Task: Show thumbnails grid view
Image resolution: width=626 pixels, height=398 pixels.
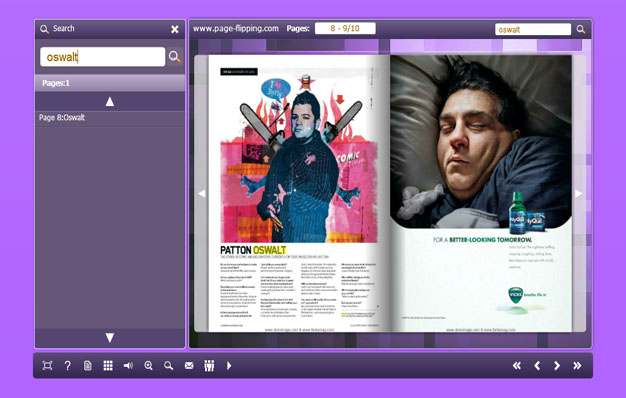Action: coord(108,365)
